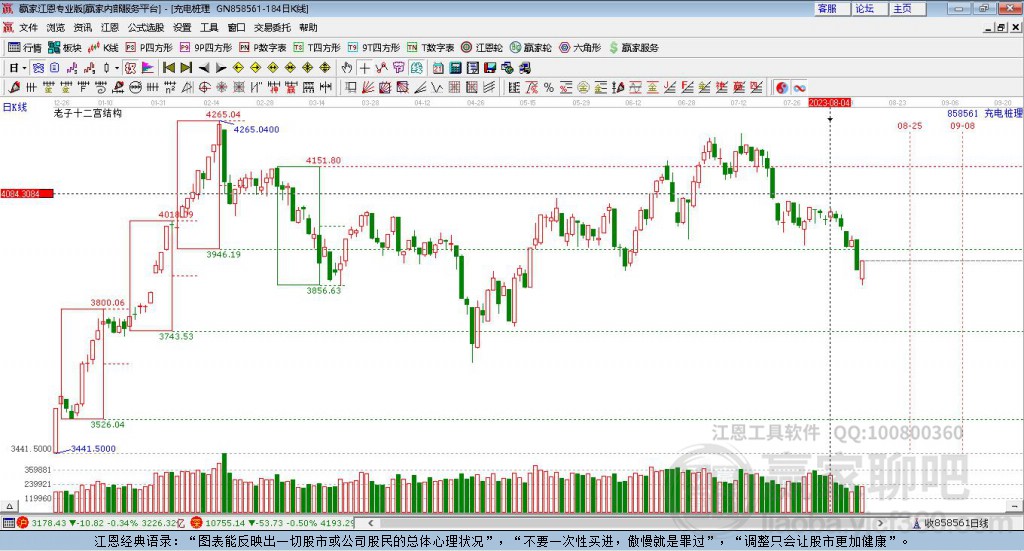Expand the 日 period dropdown

24,68
